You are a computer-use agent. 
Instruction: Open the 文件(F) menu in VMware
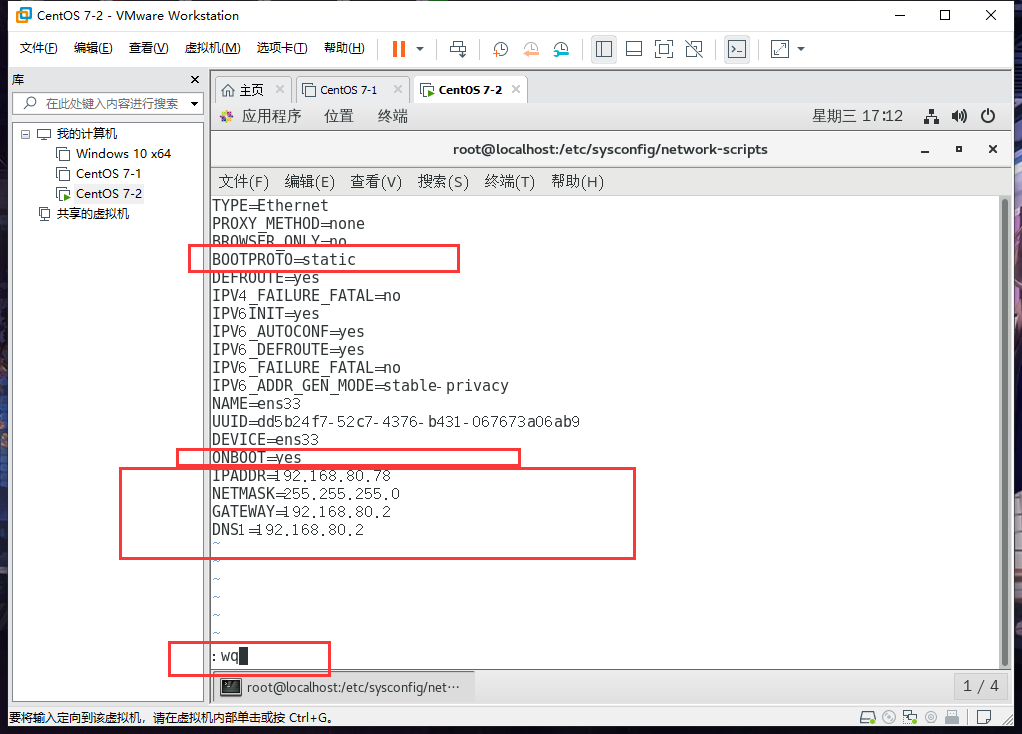point(38,48)
